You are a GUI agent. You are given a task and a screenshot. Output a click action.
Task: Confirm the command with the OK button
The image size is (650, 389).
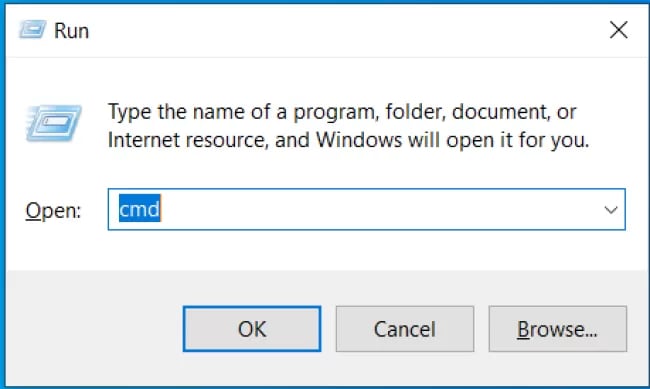[x=252, y=329]
